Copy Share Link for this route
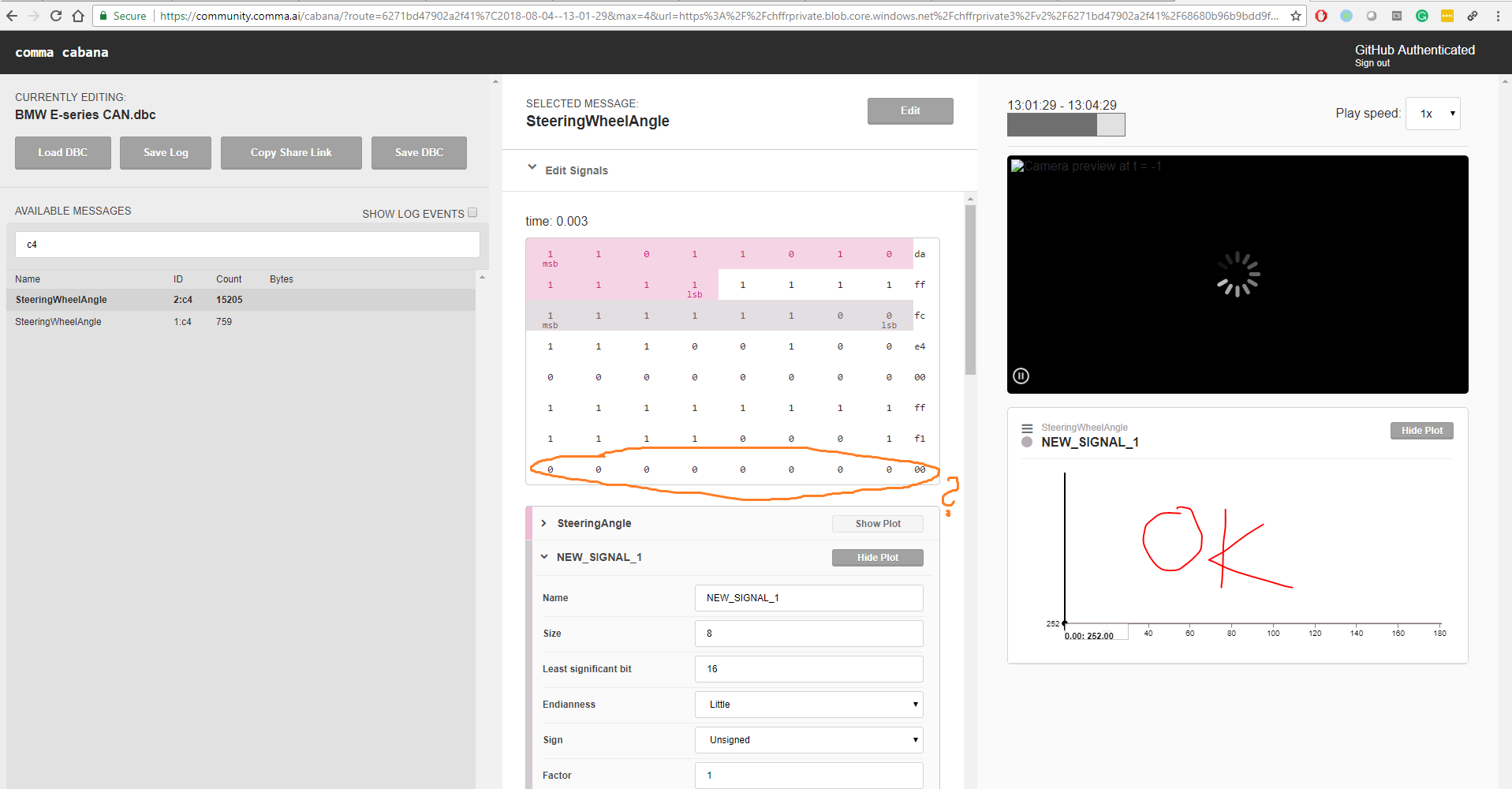This screenshot has width=1512, height=789. 290,152
